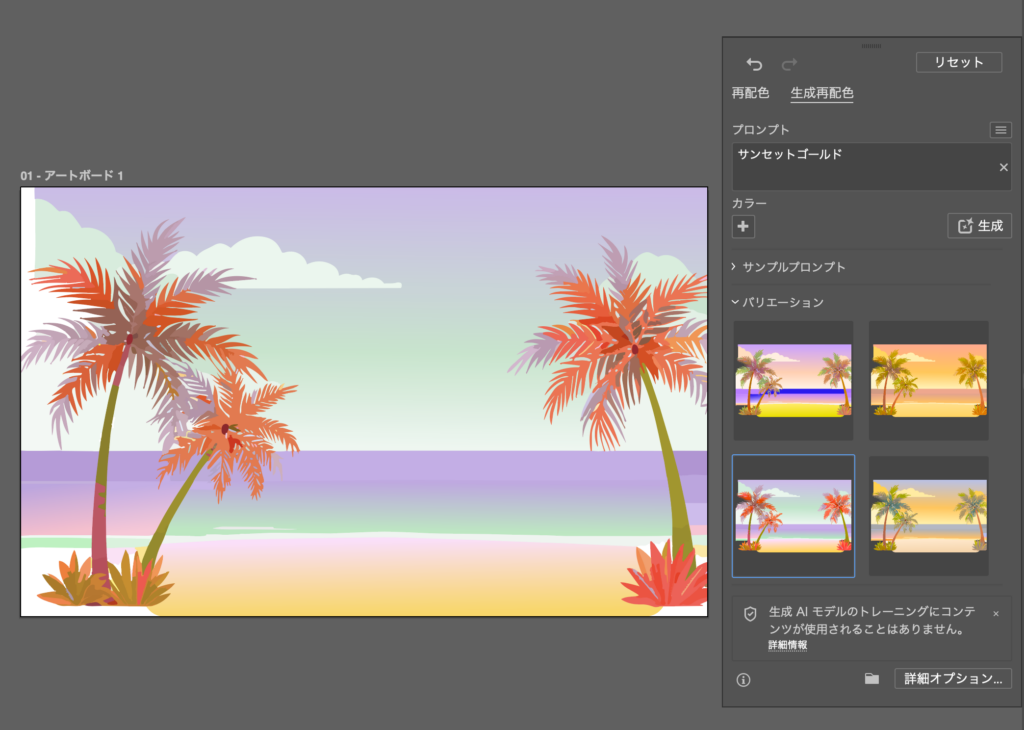Select the variation with teal-green palms
The width and height of the screenshot is (1024, 730).
tap(928, 515)
